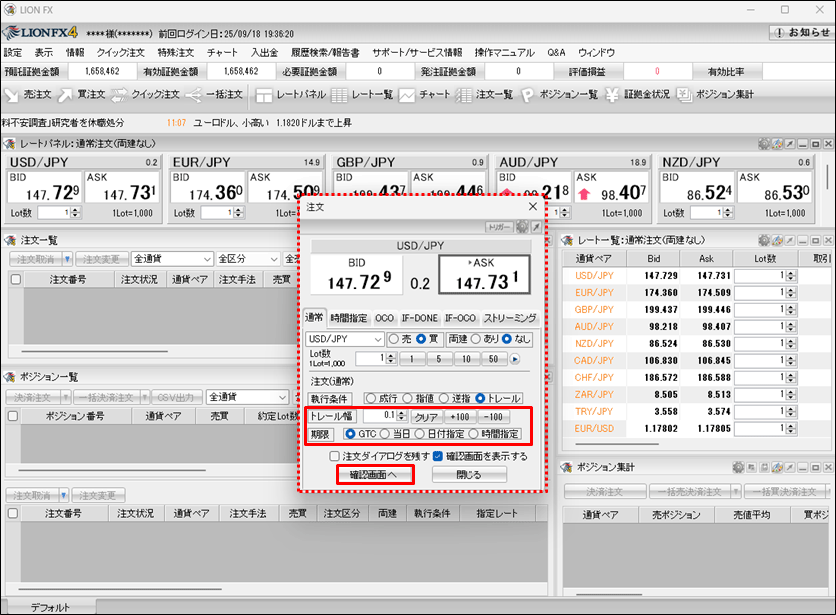This screenshot has height=615, width=836.
Task: Select the 成行 execution condition radio
Action: pos(370,398)
